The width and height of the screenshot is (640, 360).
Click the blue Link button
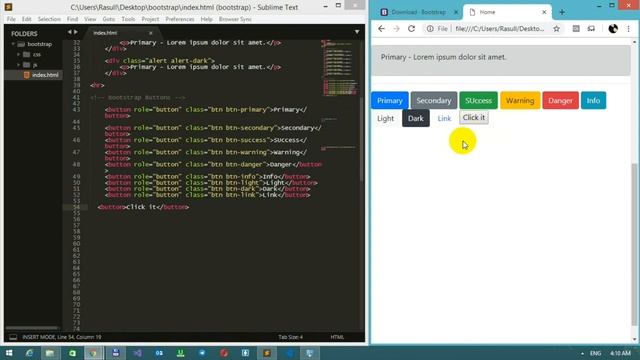click(444, 118)
